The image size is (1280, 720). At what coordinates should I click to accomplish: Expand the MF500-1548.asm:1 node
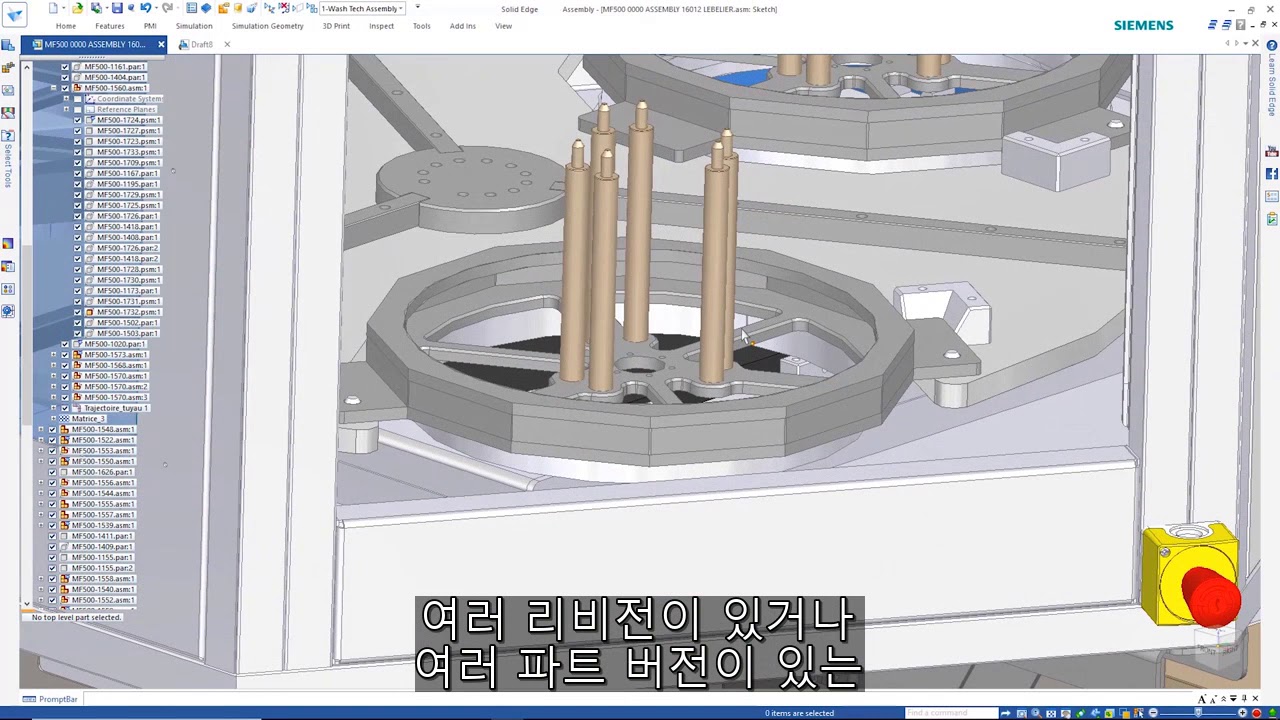[41, 429]
